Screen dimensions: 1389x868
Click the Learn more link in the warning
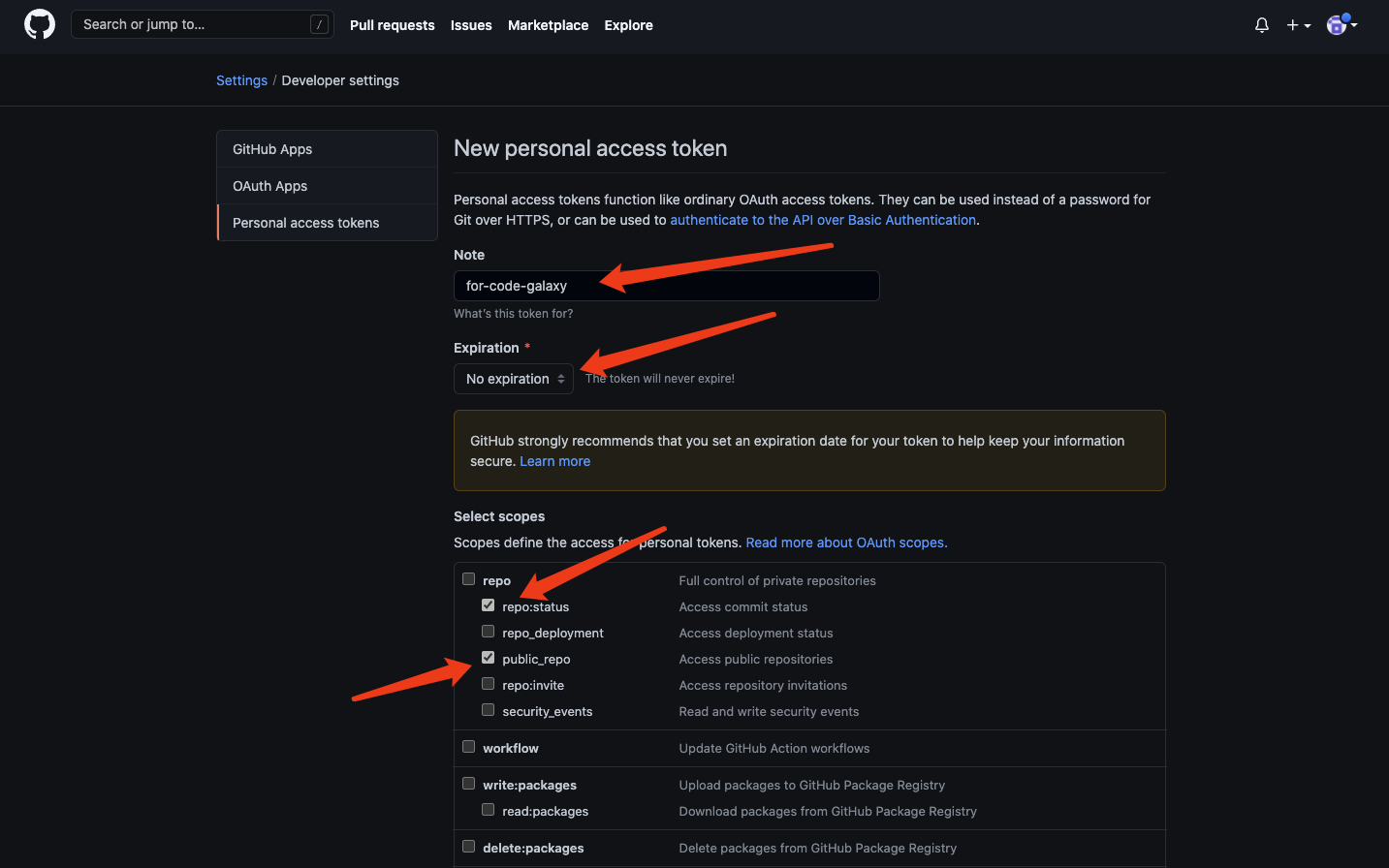tap(554, 461)
